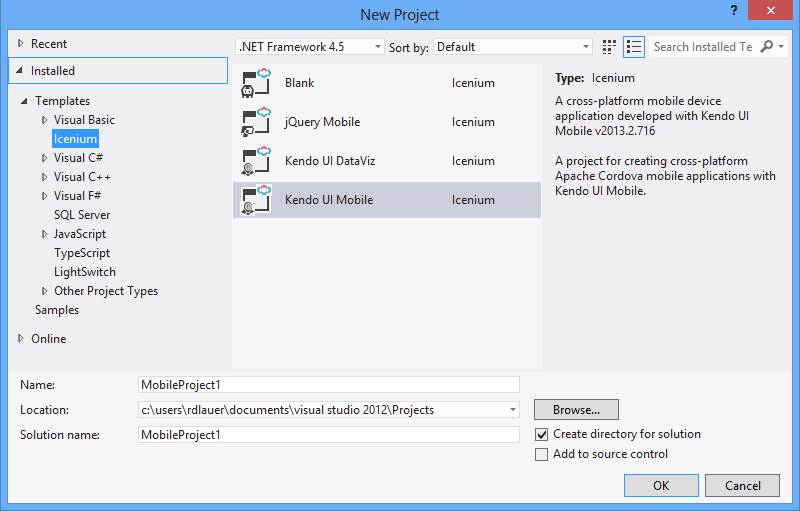This screenshot has width=800, height=511.
Task: Switch to medium icons list view
Action: point(634,47)
